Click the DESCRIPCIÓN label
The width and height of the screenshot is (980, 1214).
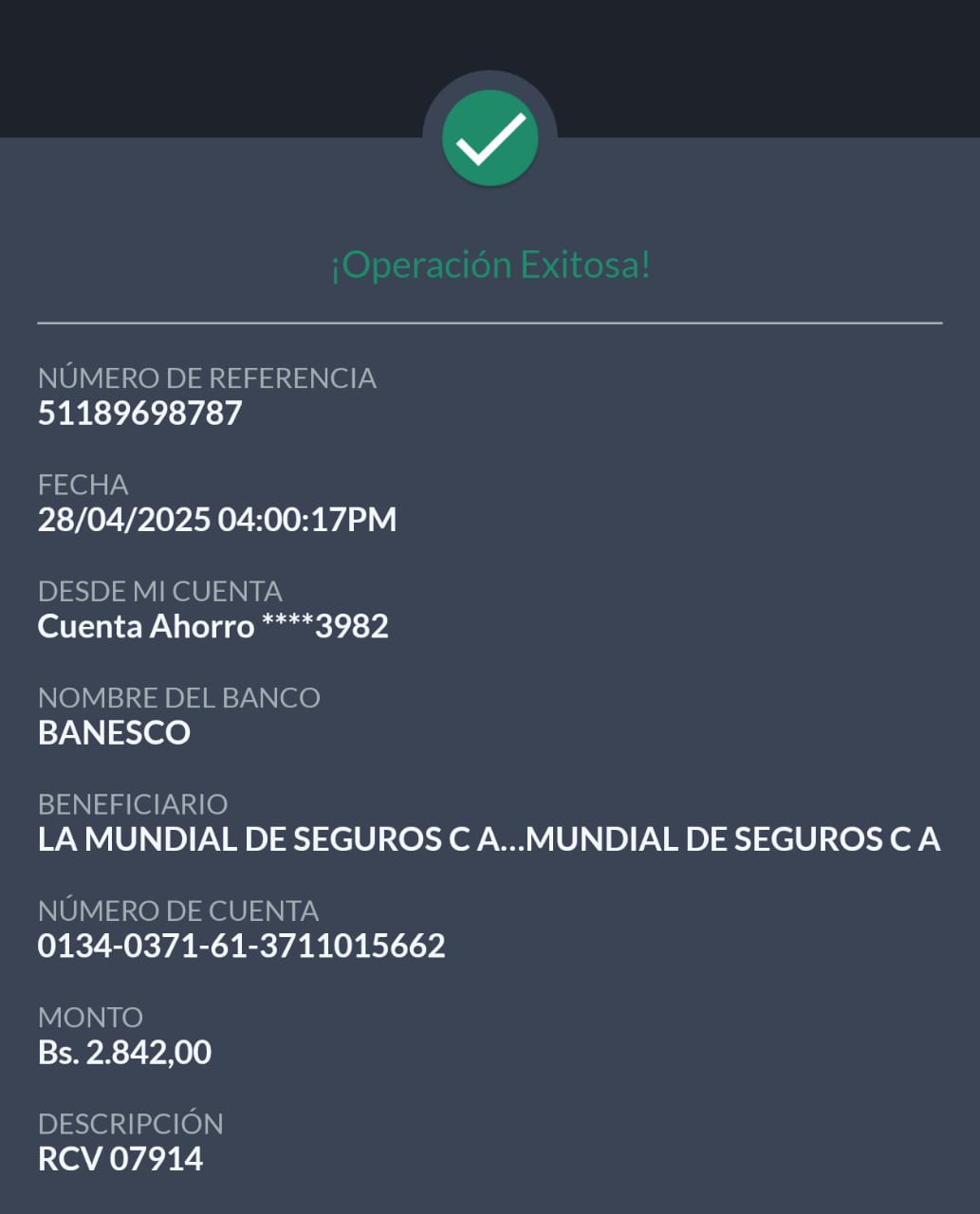[x=131, y=1124]
